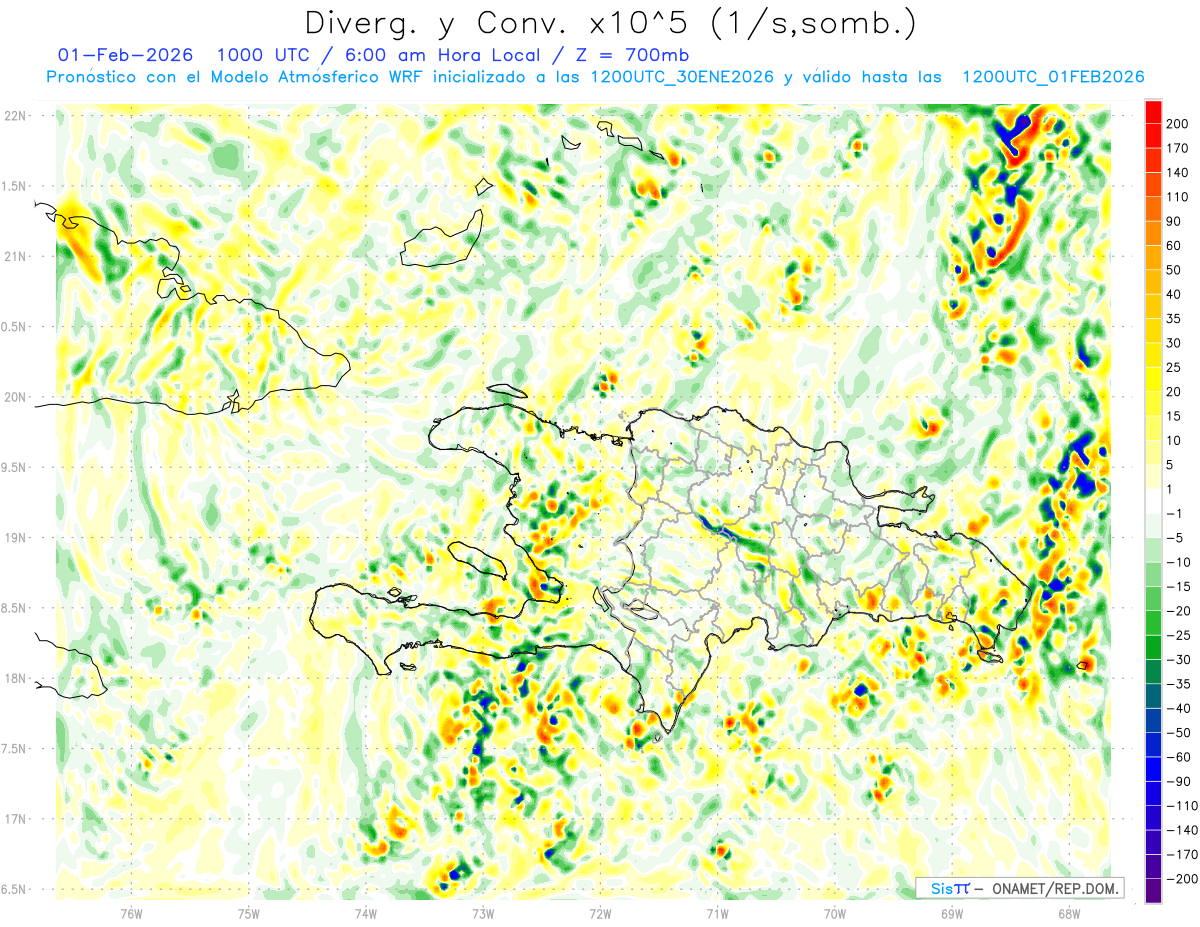Image resolution: width=1200 pixels, height=927 pixels.
Task: Click the 20N latitude label
Action: pyautogui.click(x=15, y=397)
